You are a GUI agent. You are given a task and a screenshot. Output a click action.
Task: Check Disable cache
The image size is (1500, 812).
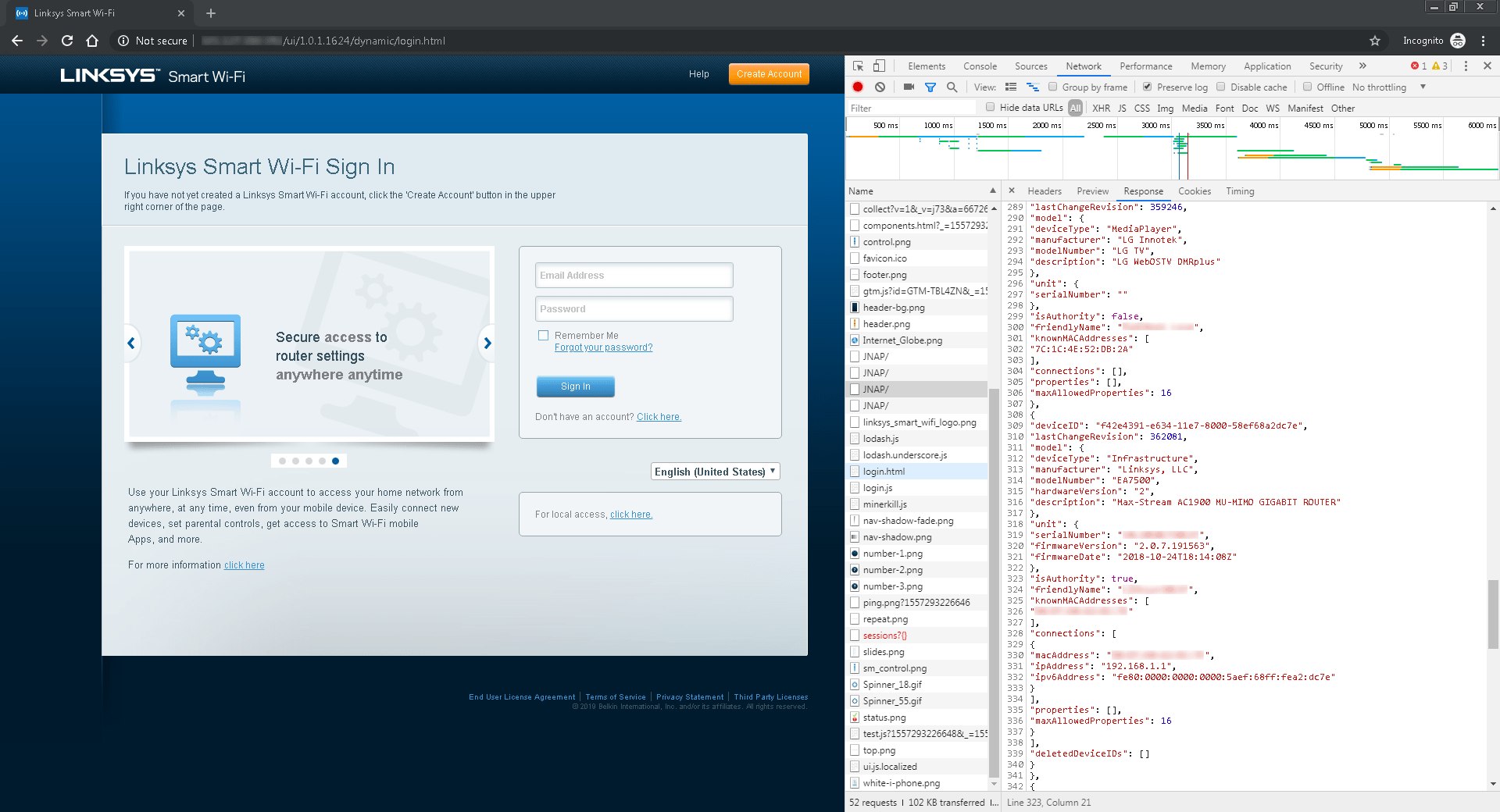[1220, 87]
